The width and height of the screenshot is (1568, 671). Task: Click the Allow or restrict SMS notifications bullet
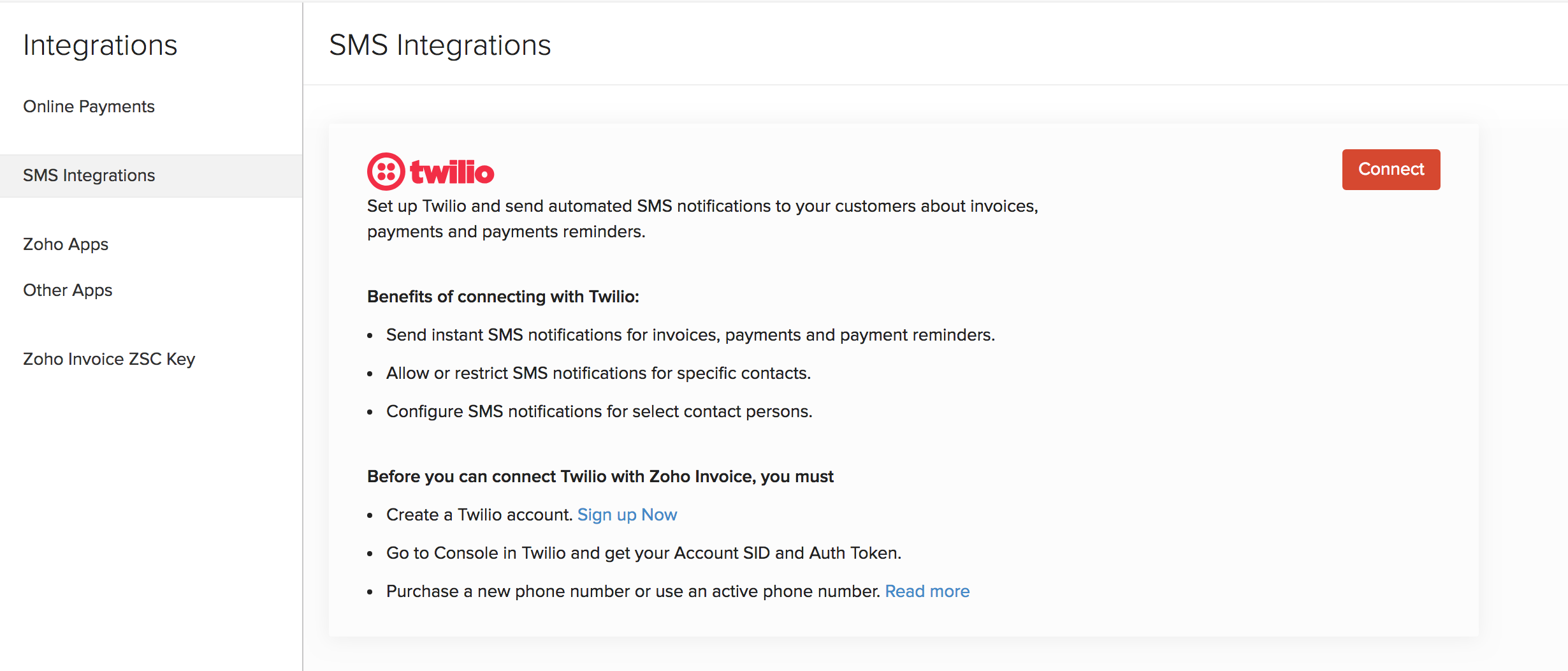click(598, 373)
